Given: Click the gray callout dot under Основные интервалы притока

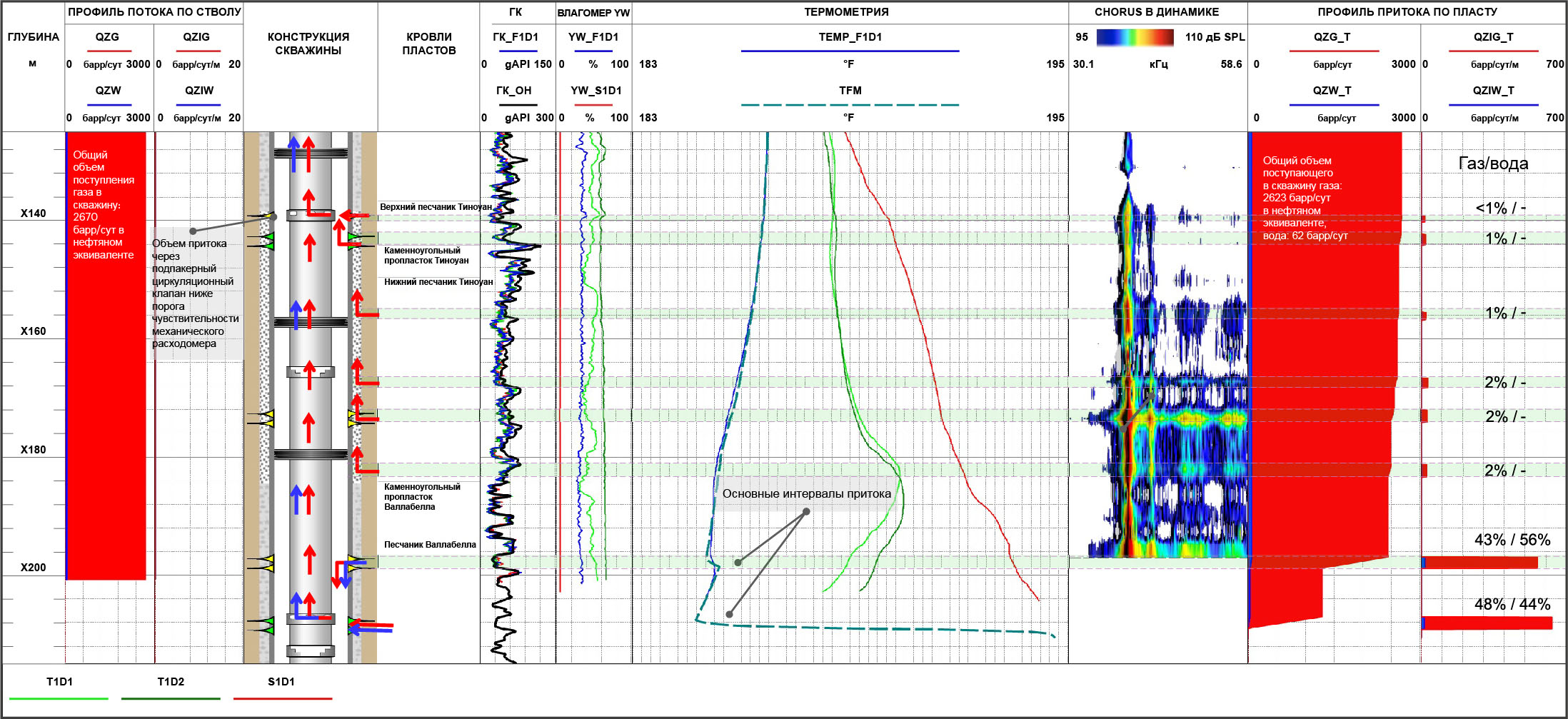Looking at the screenshot, I should [x=806, y=511].
